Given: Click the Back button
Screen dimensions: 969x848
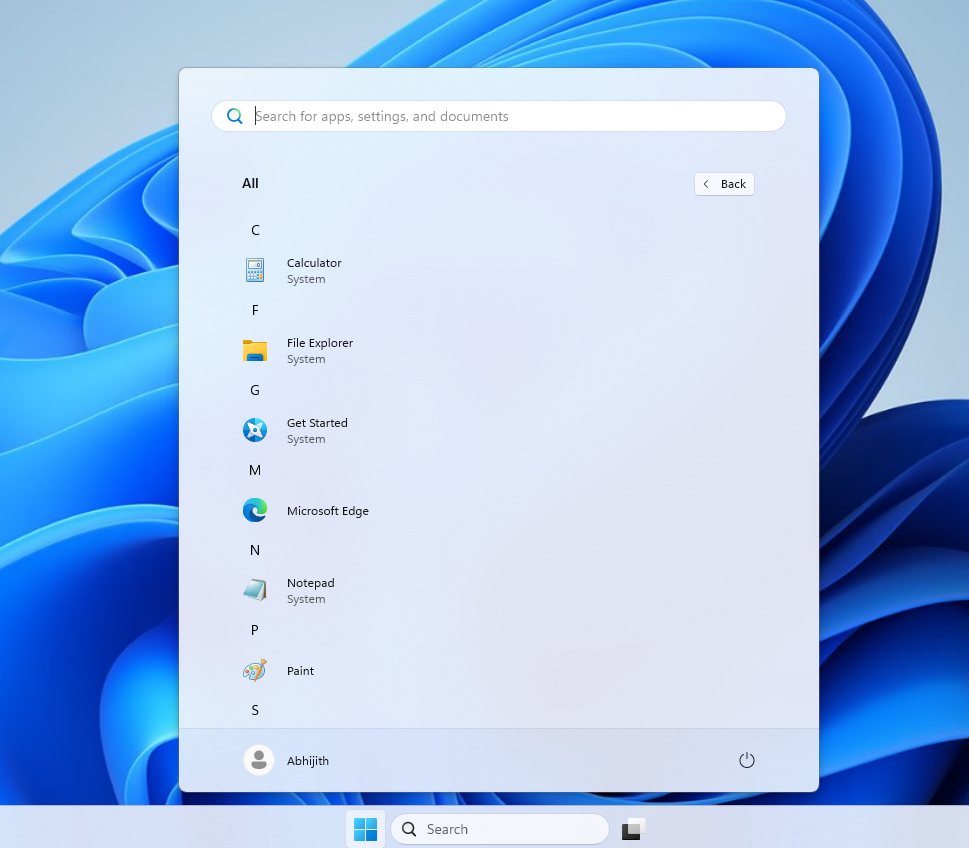Looking at the screenshot, I should pyautogui.click(x=723, y=183).
